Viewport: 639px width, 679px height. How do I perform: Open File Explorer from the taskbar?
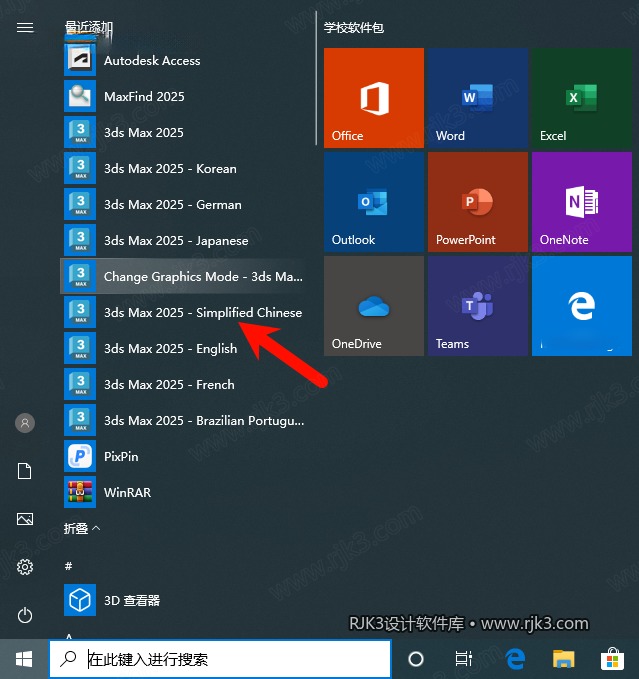(x=564, y=659)
